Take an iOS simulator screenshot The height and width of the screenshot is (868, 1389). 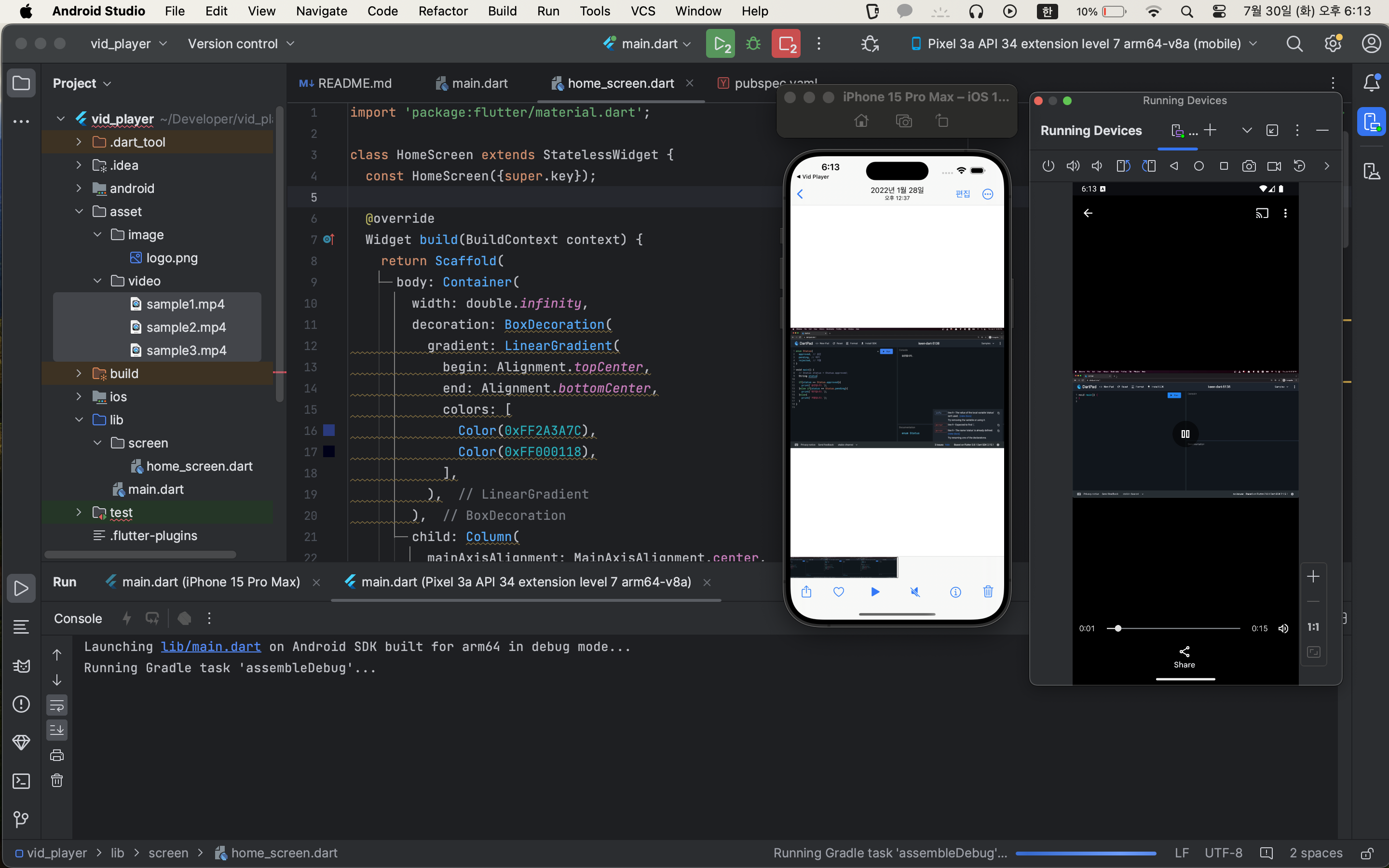(904, 121)
